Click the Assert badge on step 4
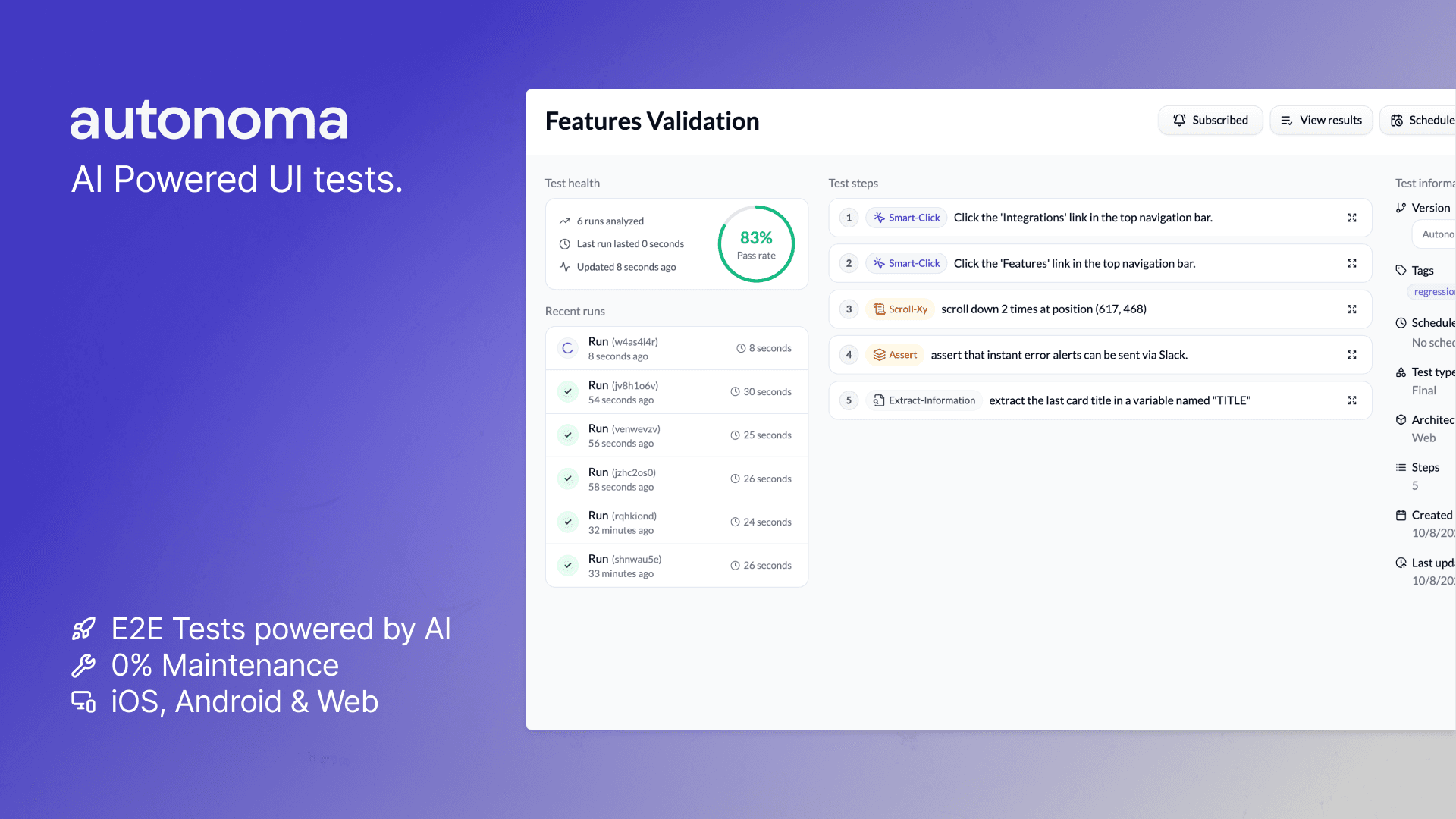Screen dimensions: 1456x819 coord(895,355)
